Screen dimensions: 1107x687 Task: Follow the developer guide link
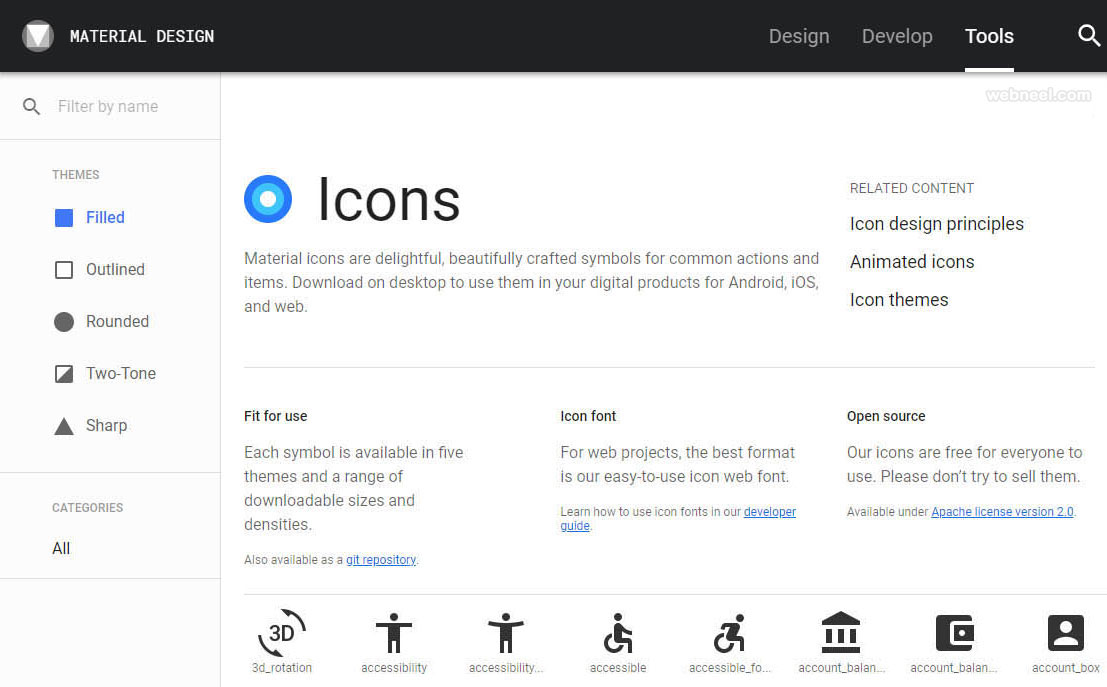(x=770, y=512)
